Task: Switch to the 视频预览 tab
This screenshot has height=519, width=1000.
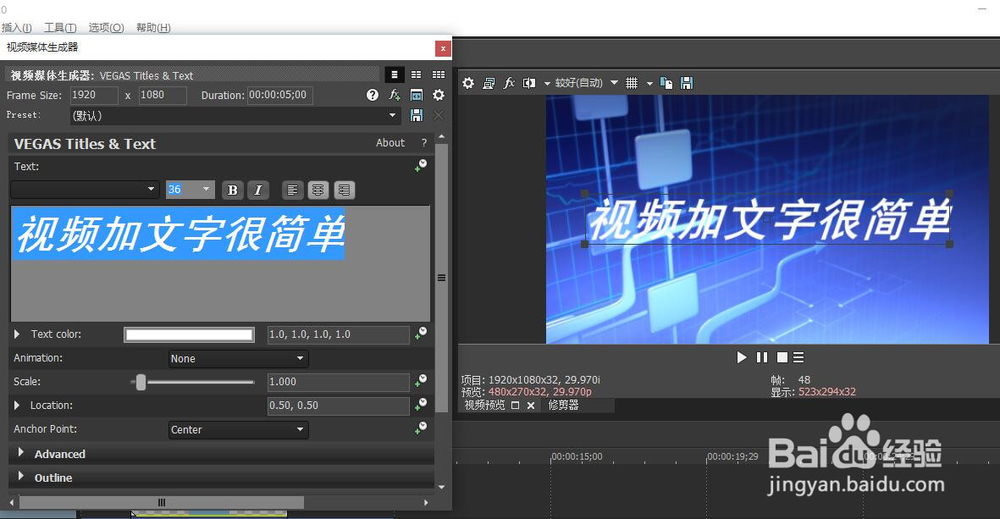Action: (484, 406)
